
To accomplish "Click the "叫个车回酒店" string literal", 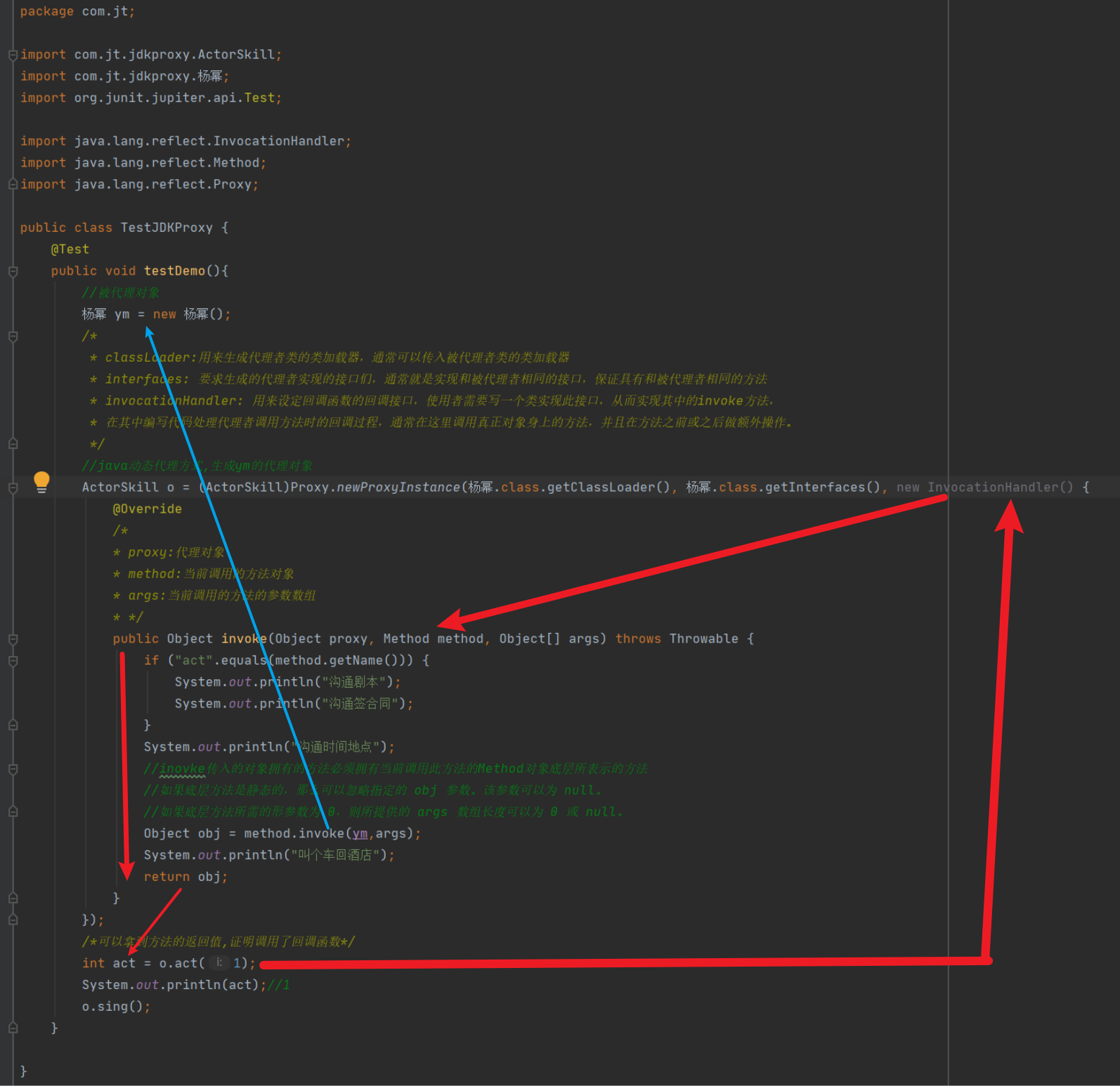I will [x=335, y=856].
